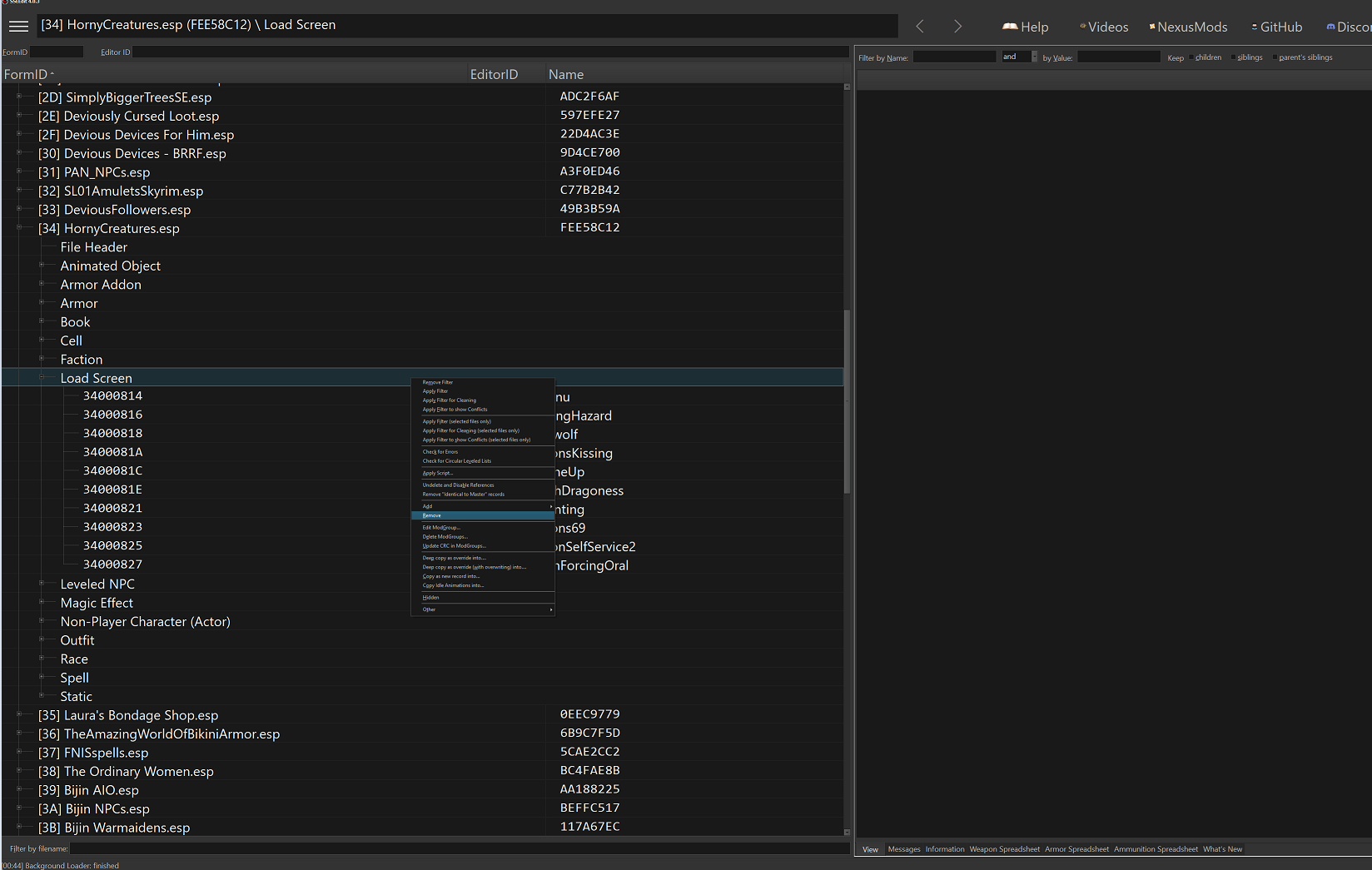Click the back navigation arrow
Viewport: 1372px width, 870px height.
920,27
